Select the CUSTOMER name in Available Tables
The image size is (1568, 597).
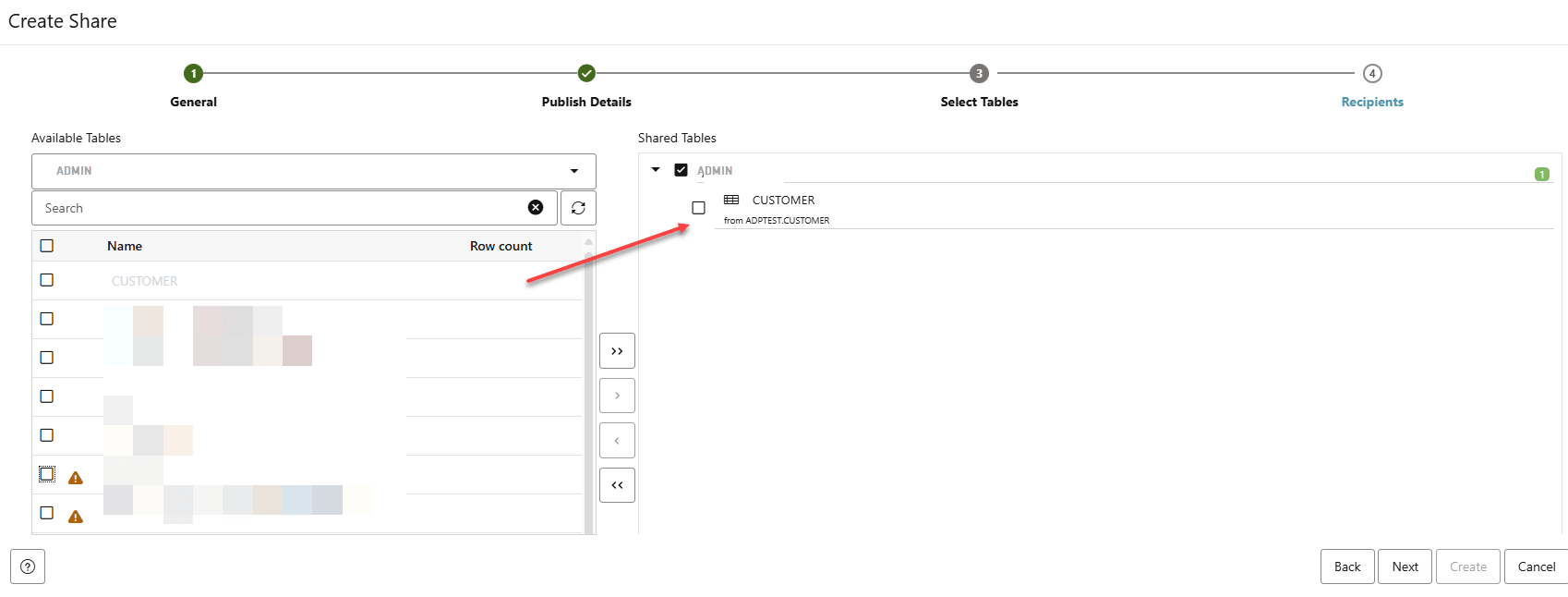[x=145, y=281]
